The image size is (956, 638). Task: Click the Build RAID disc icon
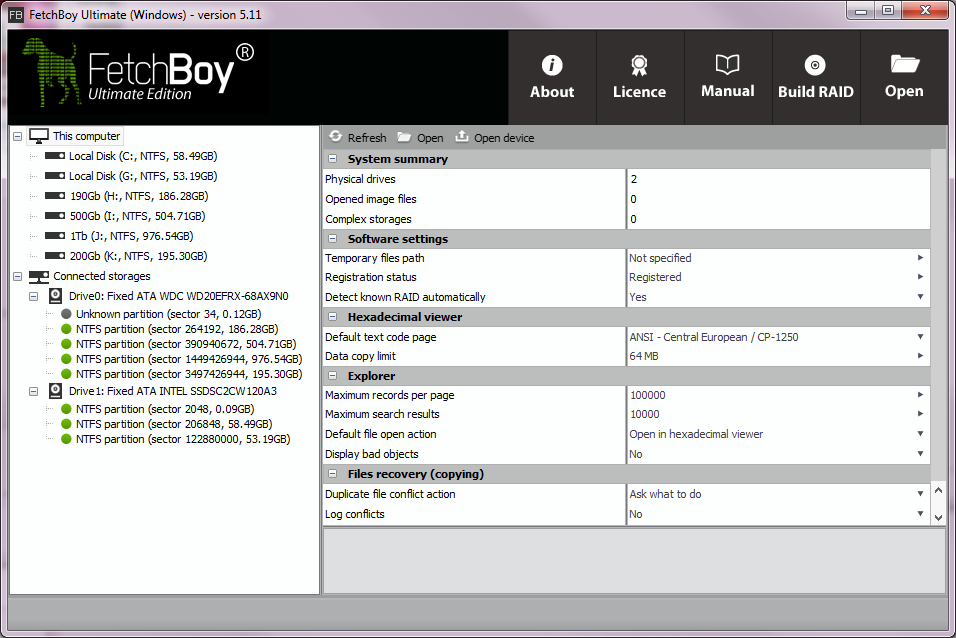click(815, 66)
